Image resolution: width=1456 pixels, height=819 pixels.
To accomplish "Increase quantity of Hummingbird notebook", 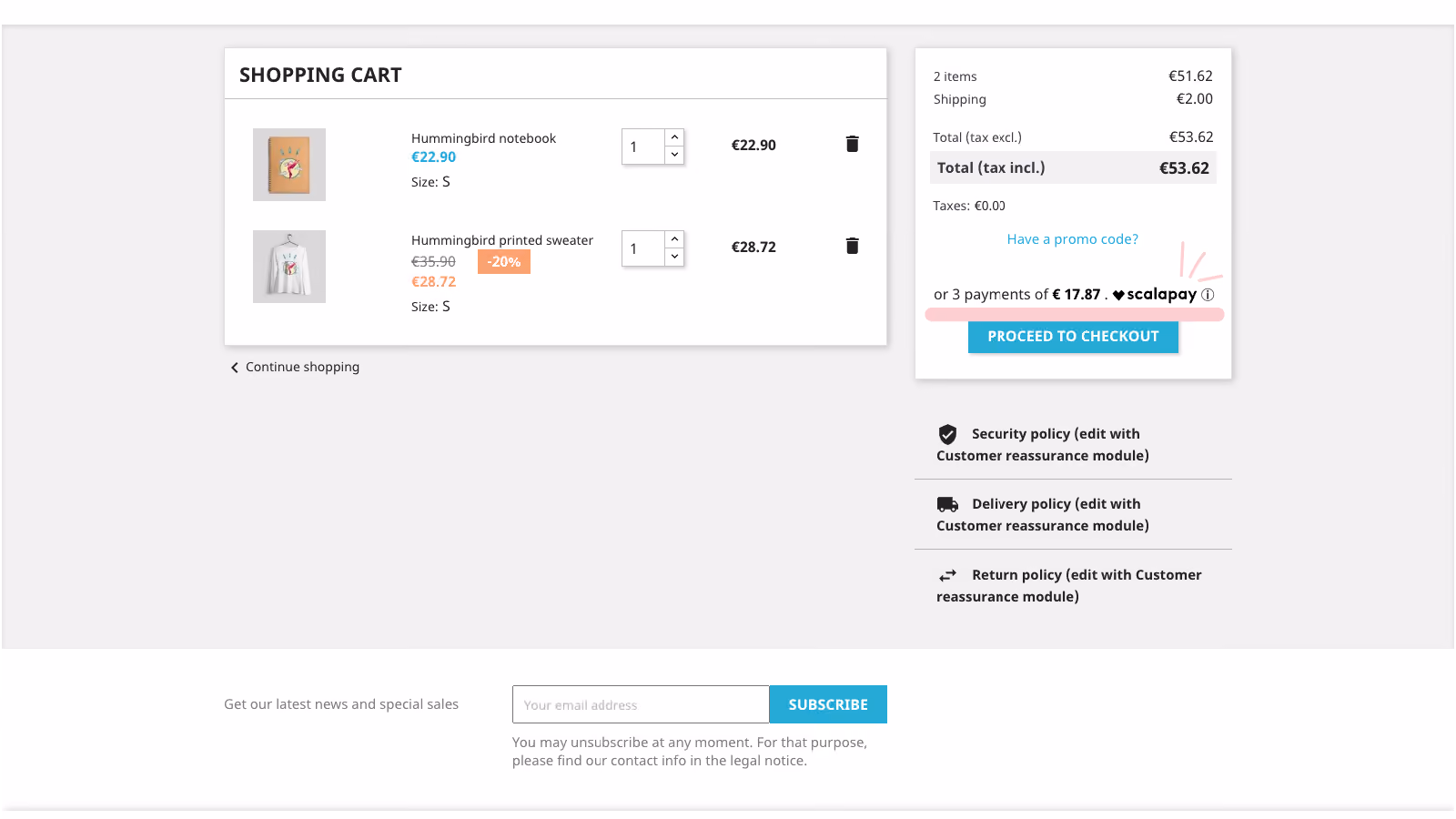I will (674, 137).
